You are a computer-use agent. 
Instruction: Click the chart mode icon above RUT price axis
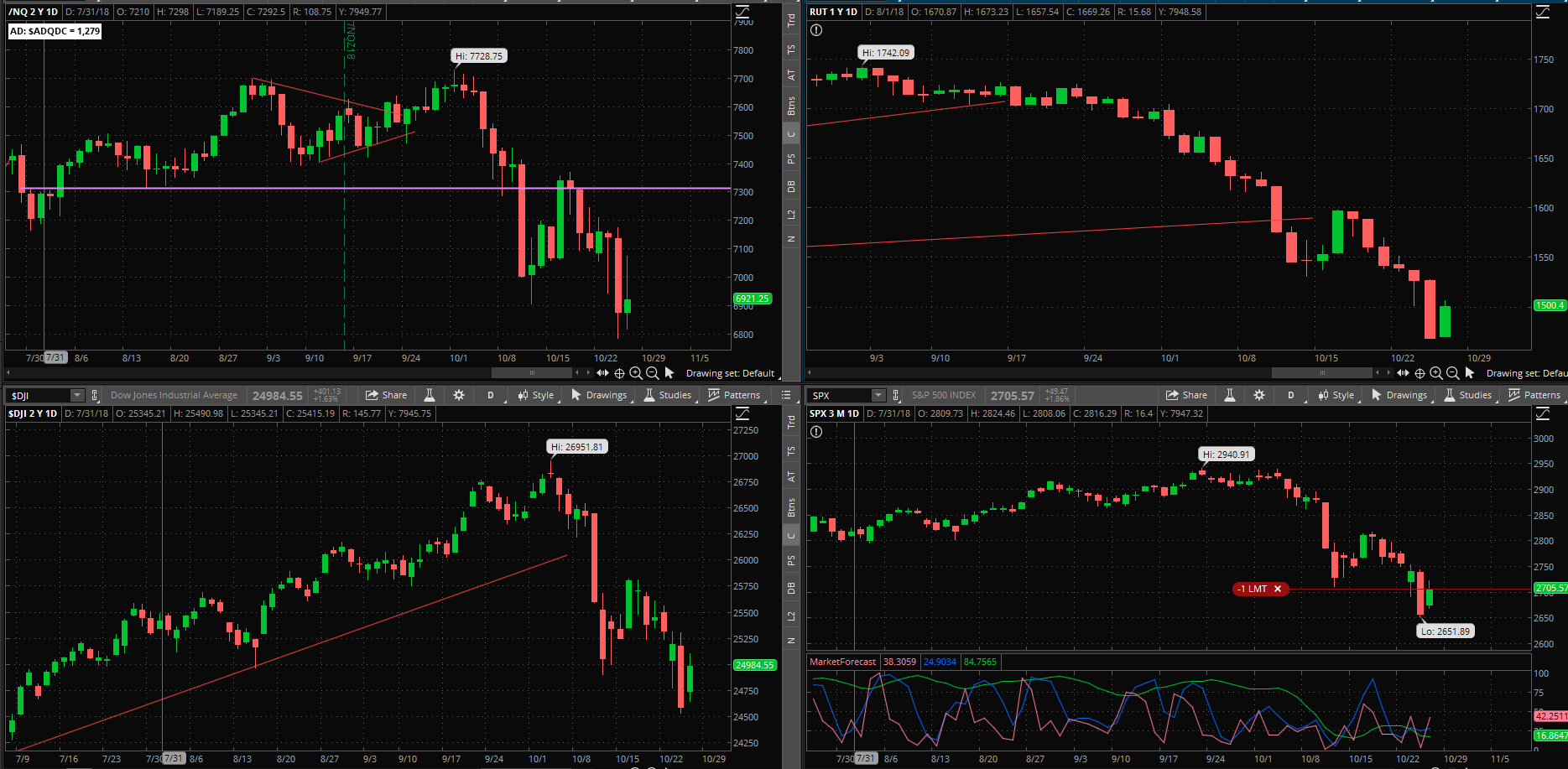click(1543, 12)
